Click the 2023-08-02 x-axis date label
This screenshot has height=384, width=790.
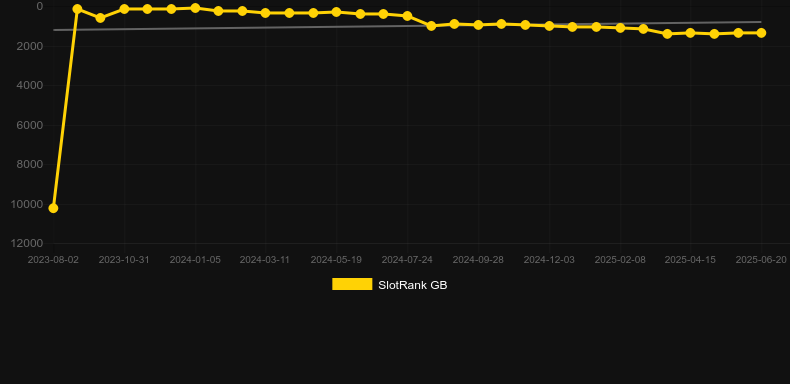click(x=53, y=260)
